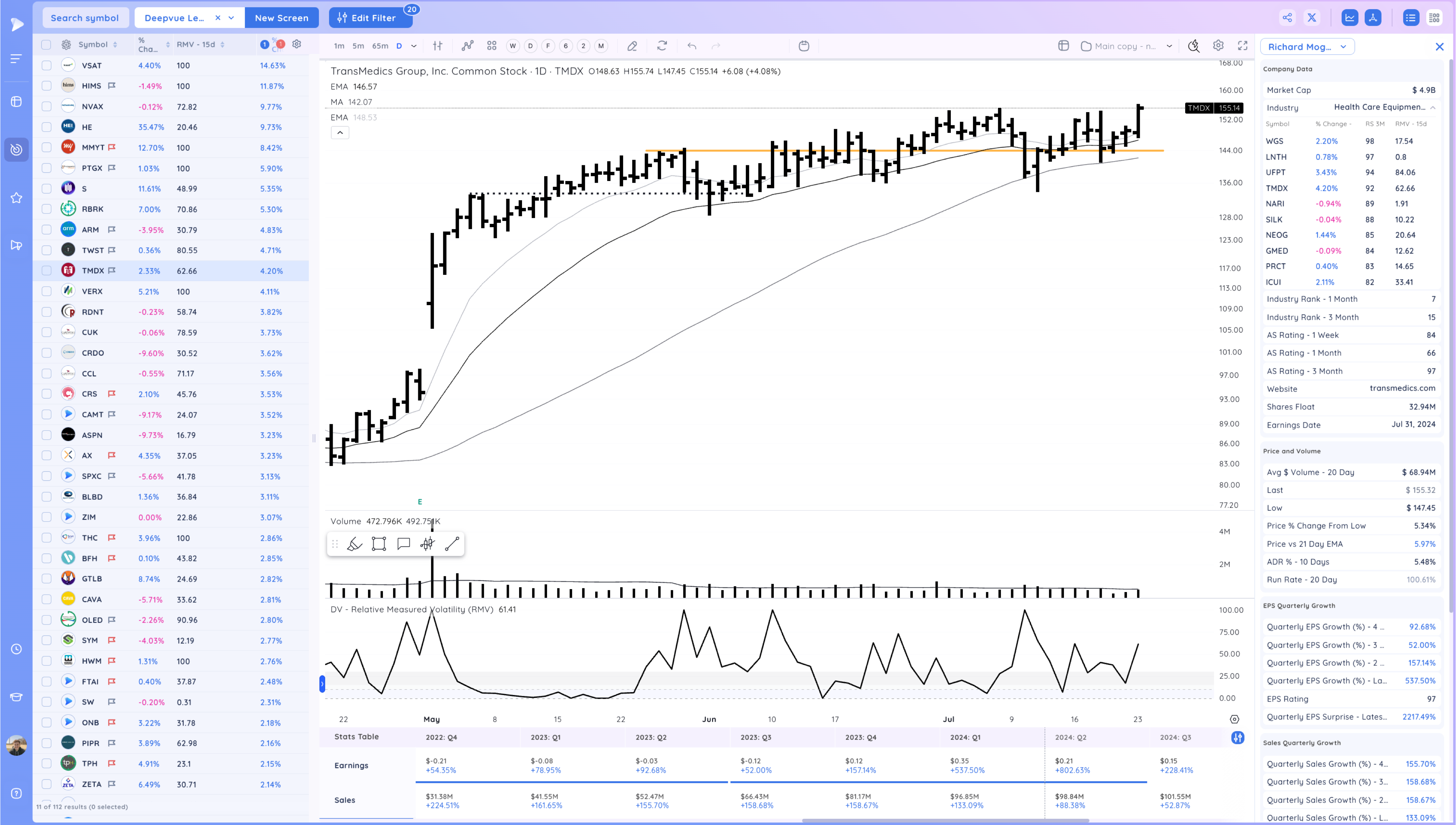Click the New Screen button
Screen dimensions: 1456x825
pos(281,17)
